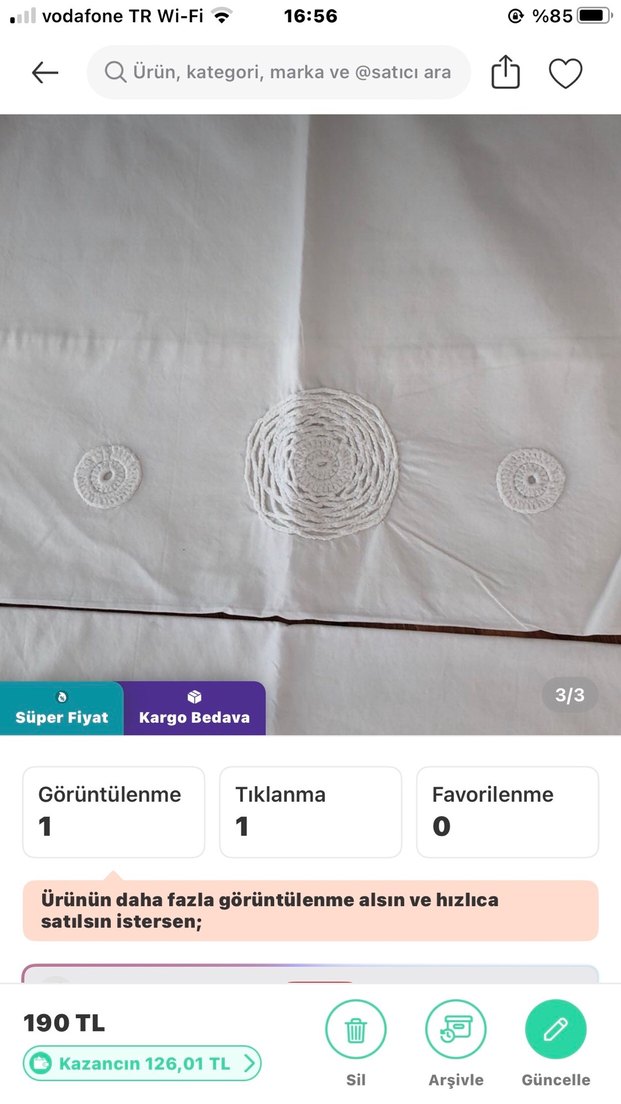Click the search magnifier icon

pyautogui.click(x=115, y=72)
